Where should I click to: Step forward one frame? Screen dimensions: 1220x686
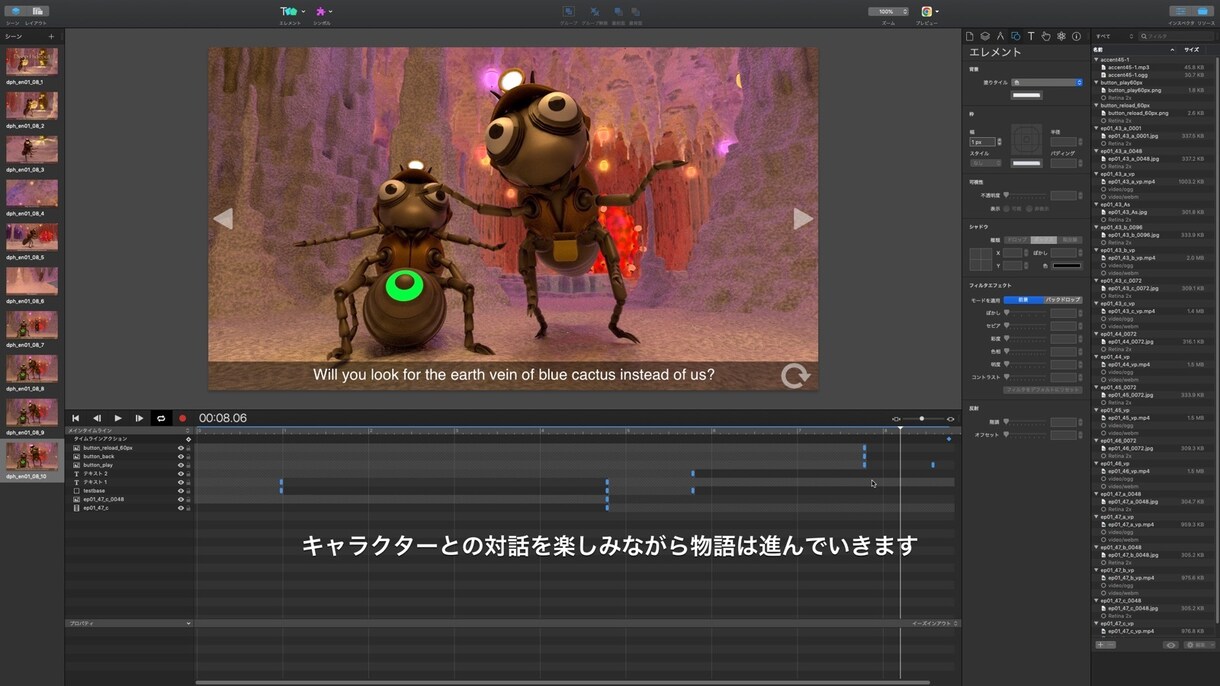tap(139, 418)
